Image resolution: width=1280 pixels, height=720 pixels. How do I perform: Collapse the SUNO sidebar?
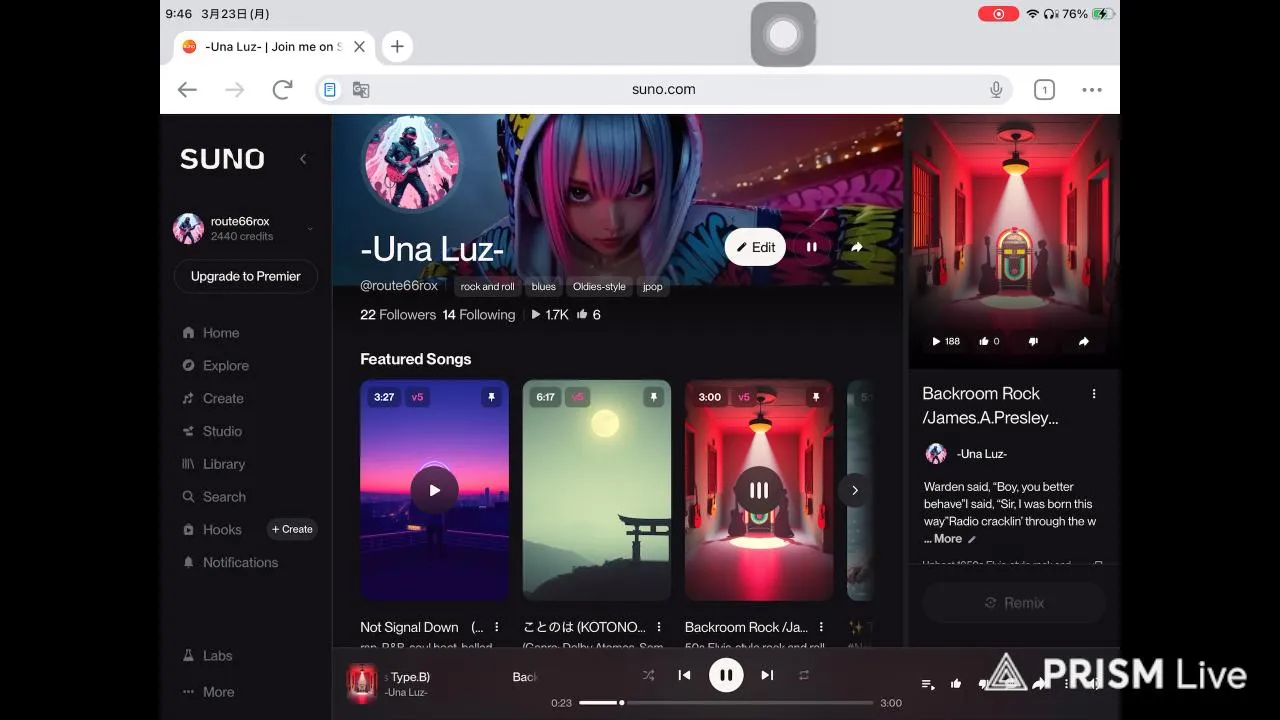tap(303, 158)
